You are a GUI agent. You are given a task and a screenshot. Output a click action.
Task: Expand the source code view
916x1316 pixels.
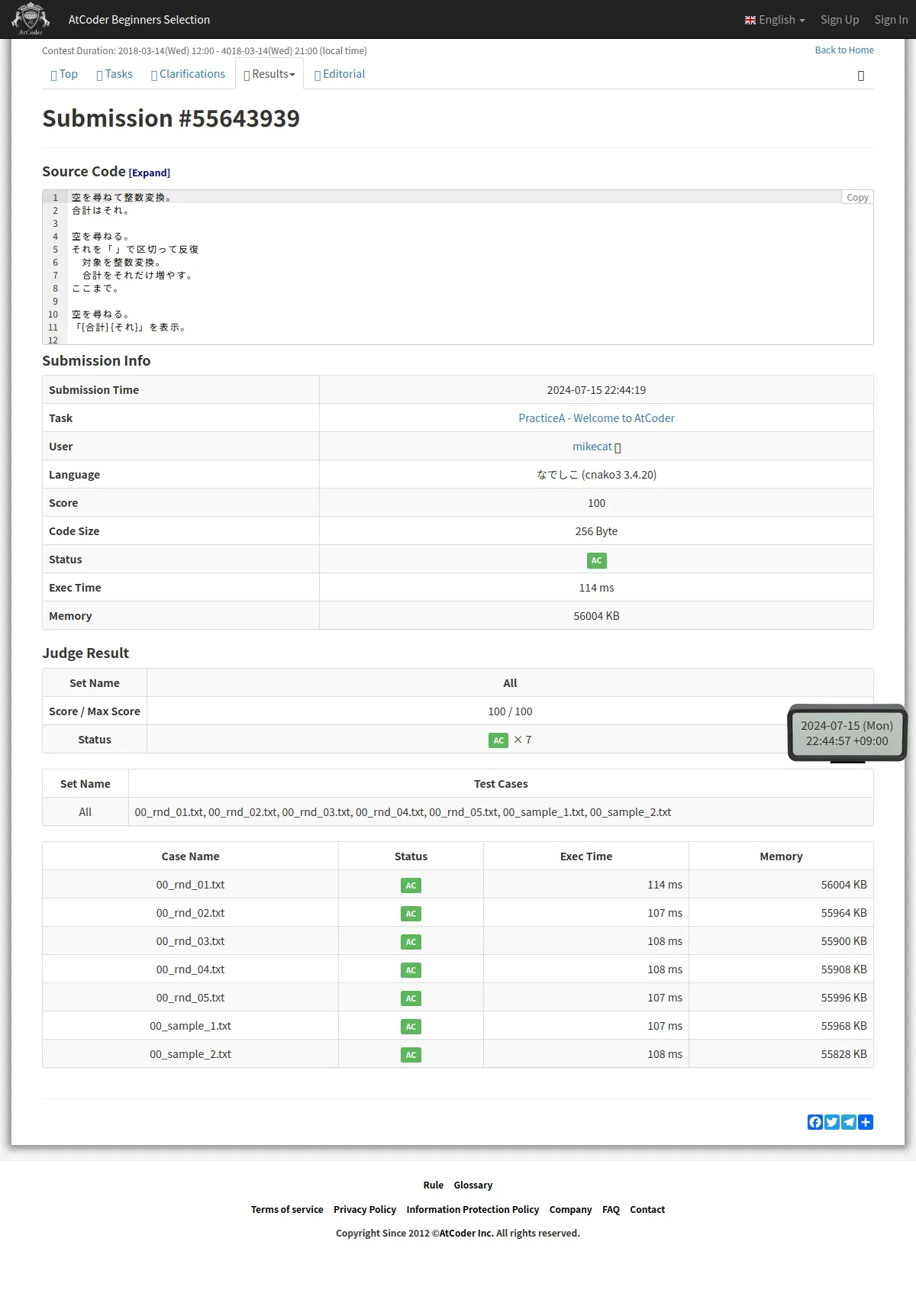[x=150, y=173]
